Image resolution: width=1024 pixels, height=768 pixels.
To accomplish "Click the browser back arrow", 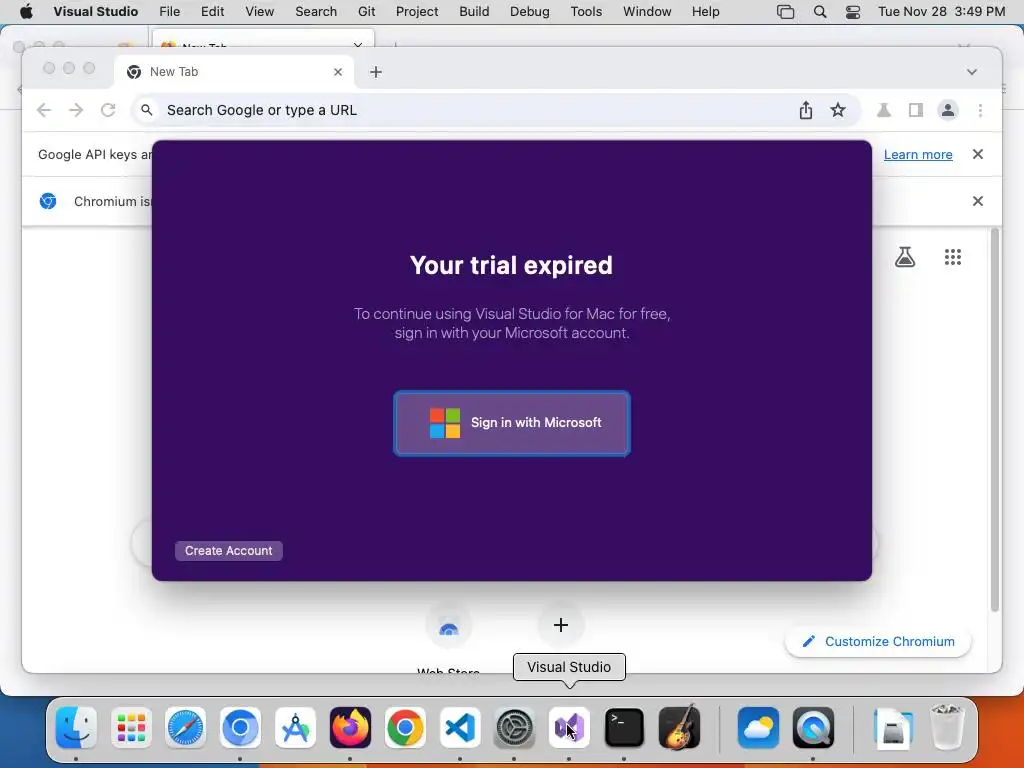I will pos(44,110).
